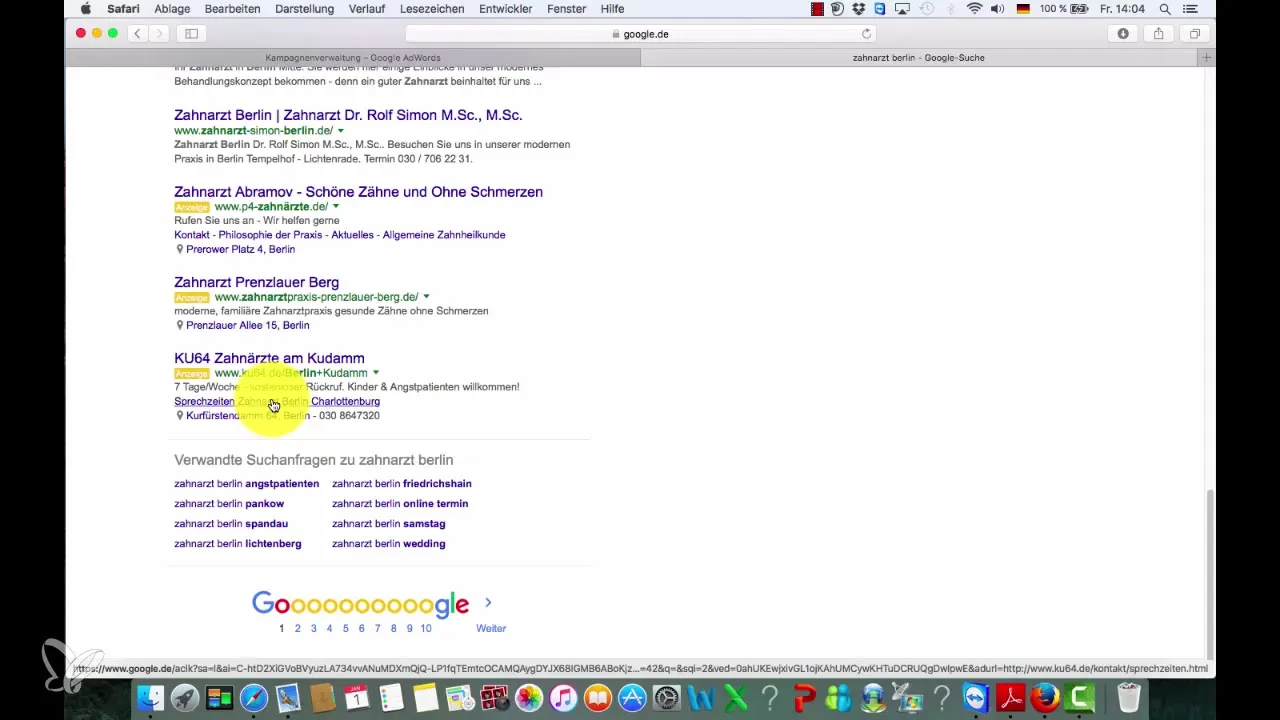Open AirPlay display menu
1280x720 pixels.
901,9
